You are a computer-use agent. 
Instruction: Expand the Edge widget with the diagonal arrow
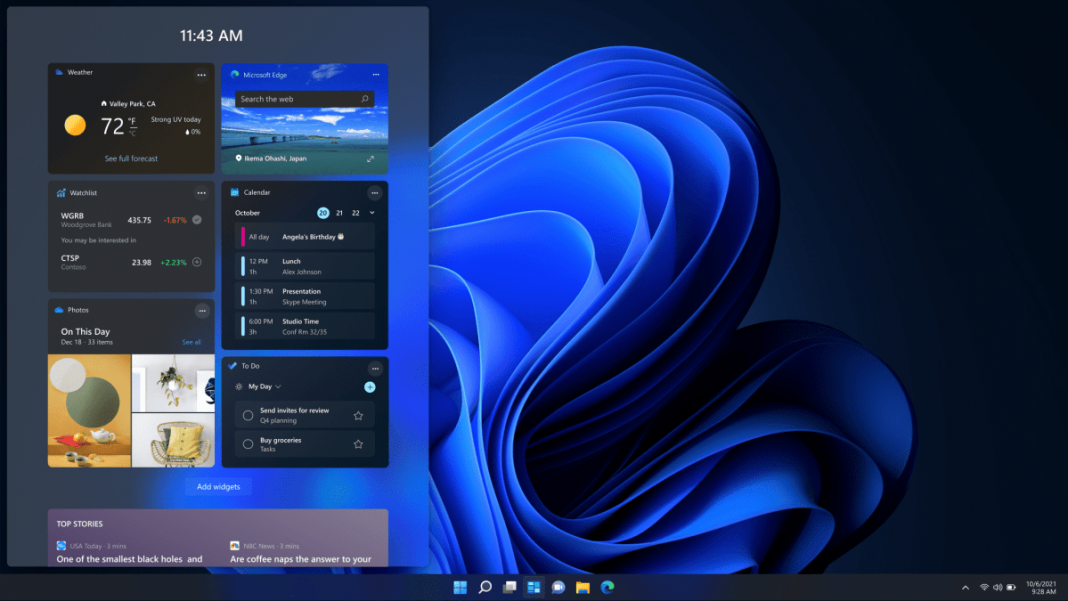(x=370, y=158)
